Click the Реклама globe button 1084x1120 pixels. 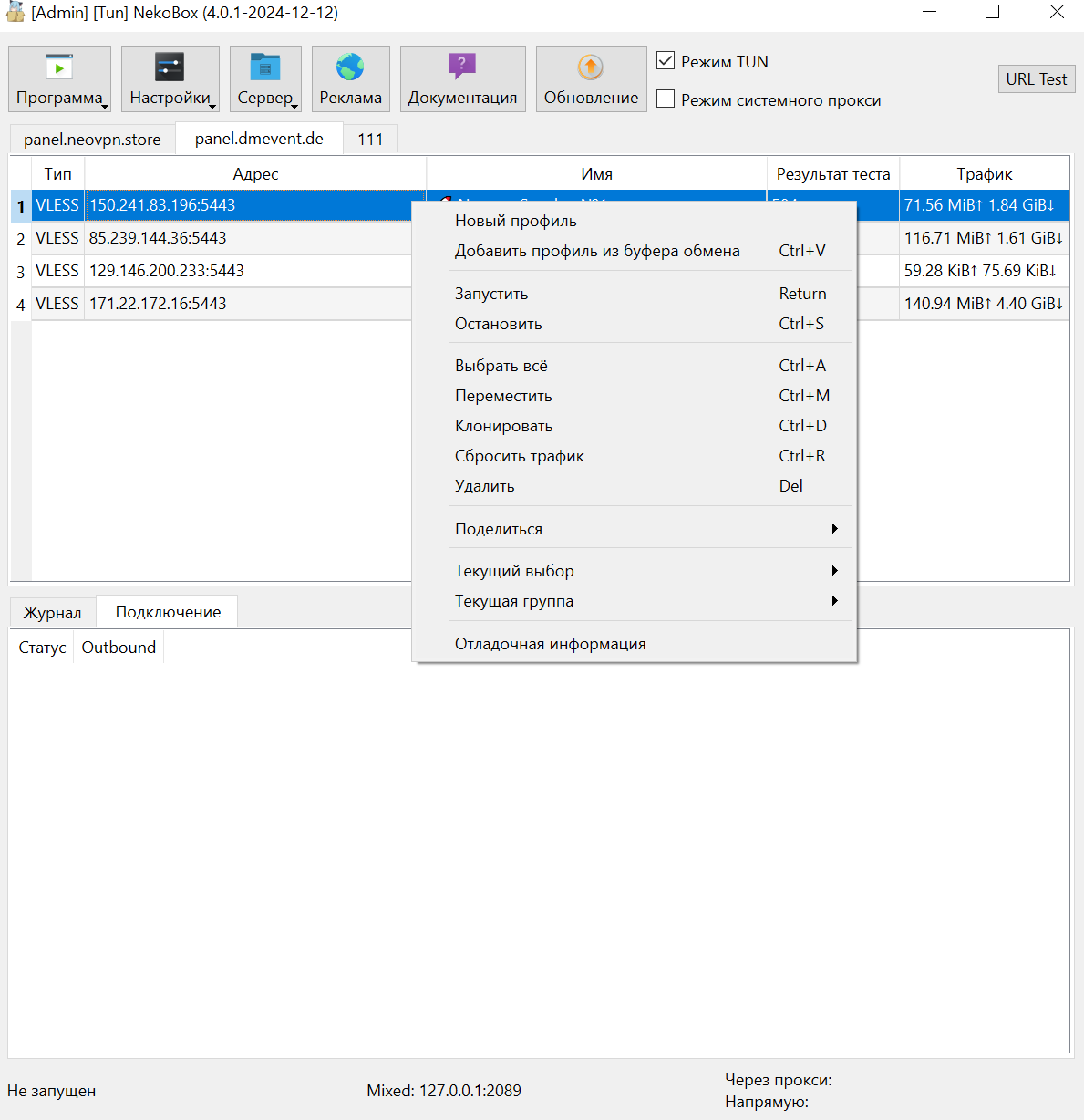coord(351,79)
